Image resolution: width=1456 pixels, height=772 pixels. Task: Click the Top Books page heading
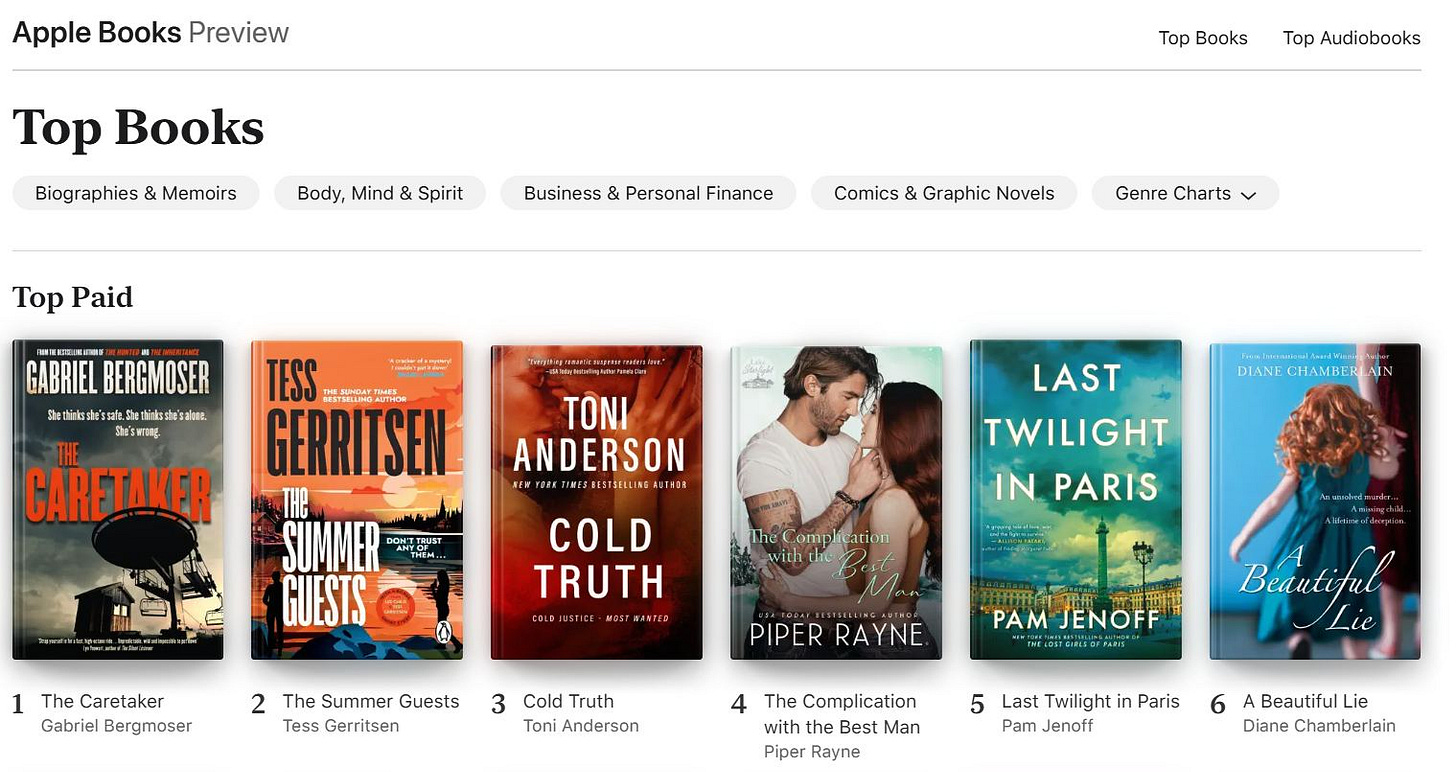tap(138, 128)
